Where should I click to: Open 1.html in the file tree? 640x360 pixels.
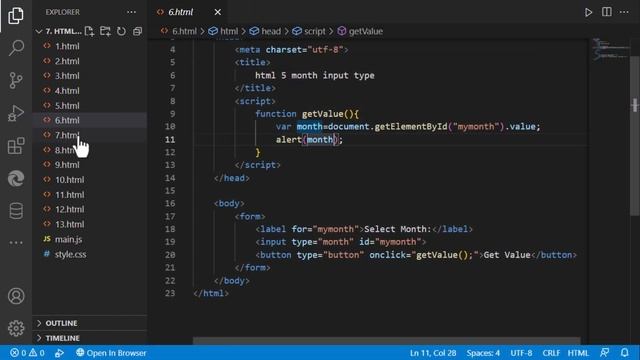[90, 46]
